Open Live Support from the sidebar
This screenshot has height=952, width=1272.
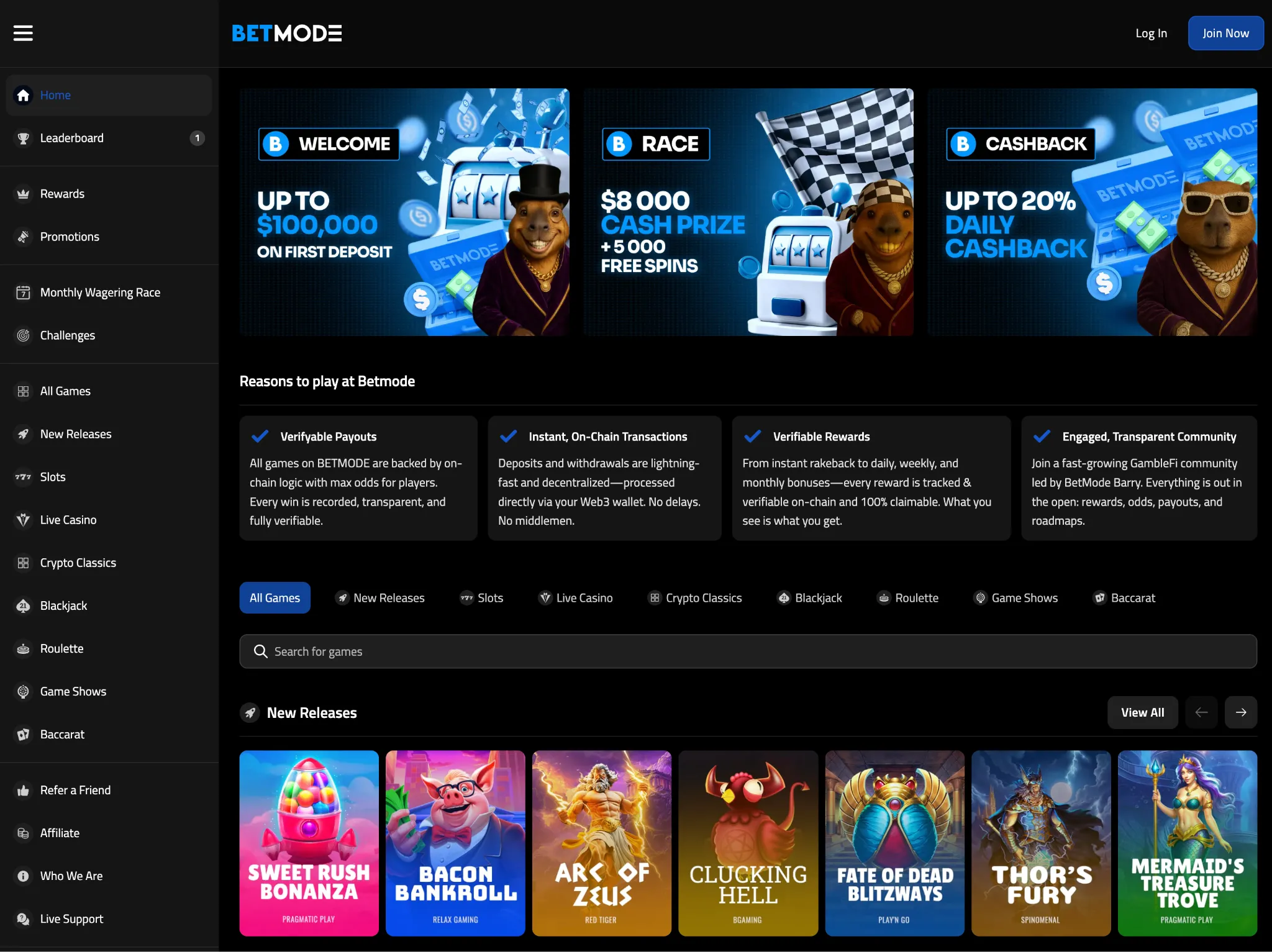click(x=23, y=918)
